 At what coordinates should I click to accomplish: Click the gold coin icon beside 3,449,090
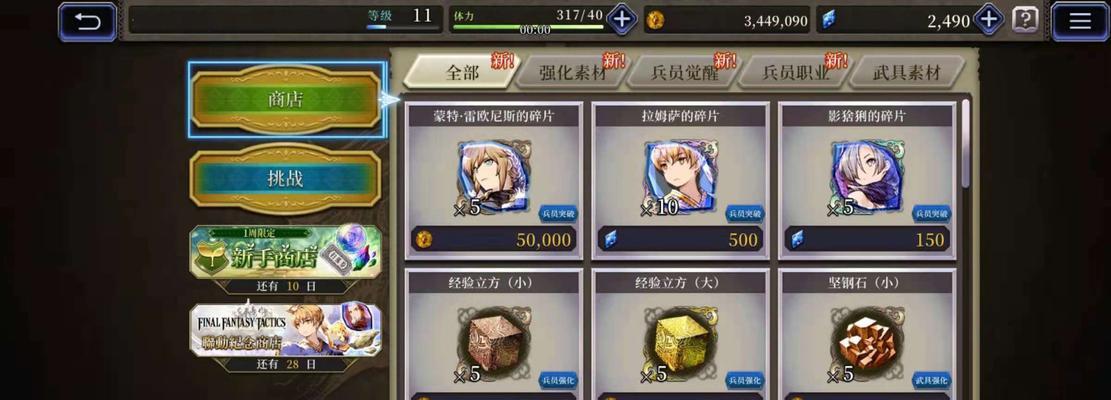click(654, 21)
